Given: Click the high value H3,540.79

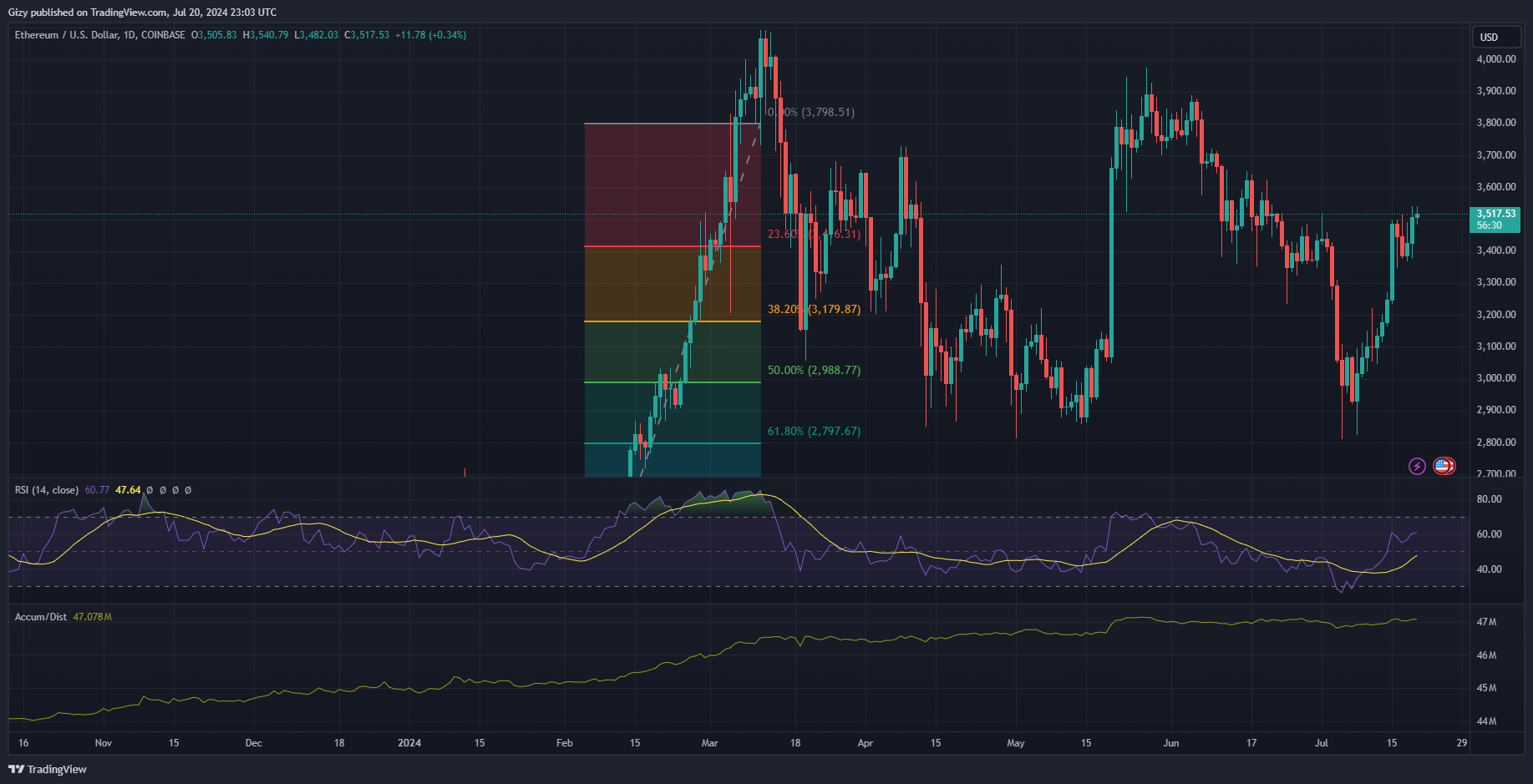Looking at the screenshot, I should pos(266,35).
